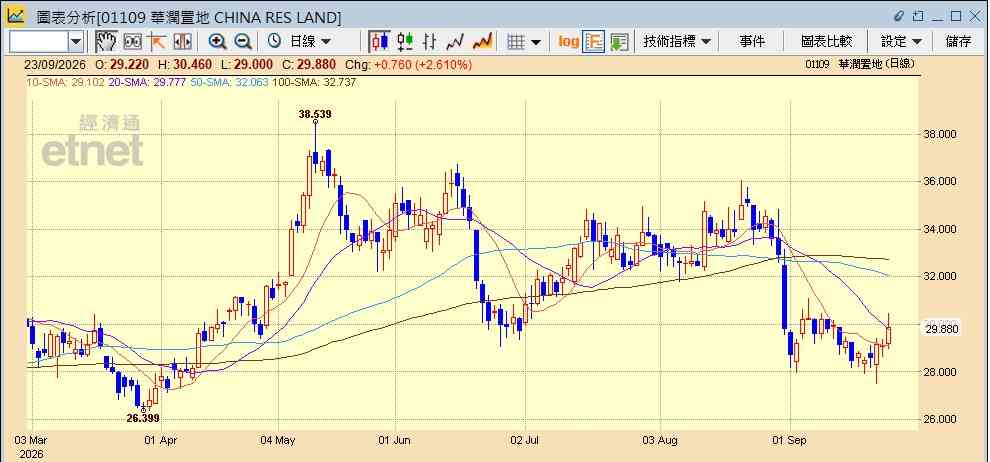The image size is (990, 462).
Task: Switch to line chart type
Action: (455, 42)
